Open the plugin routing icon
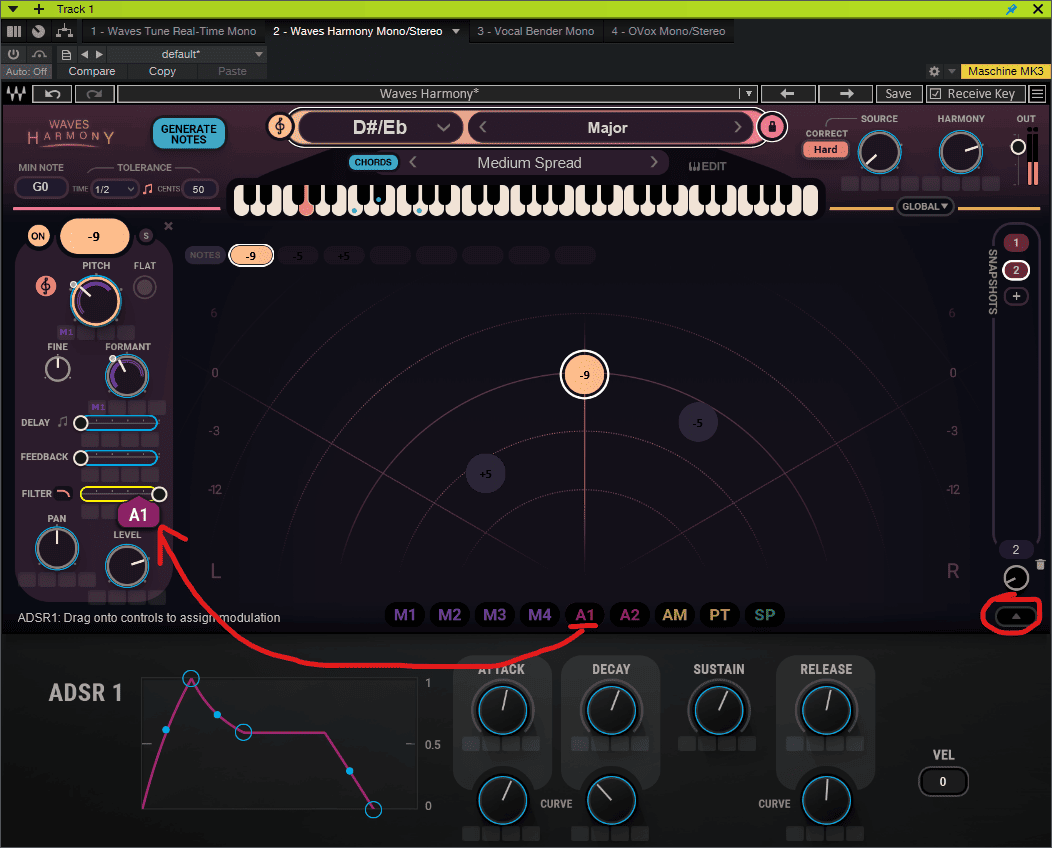 [x=64, y=31]
